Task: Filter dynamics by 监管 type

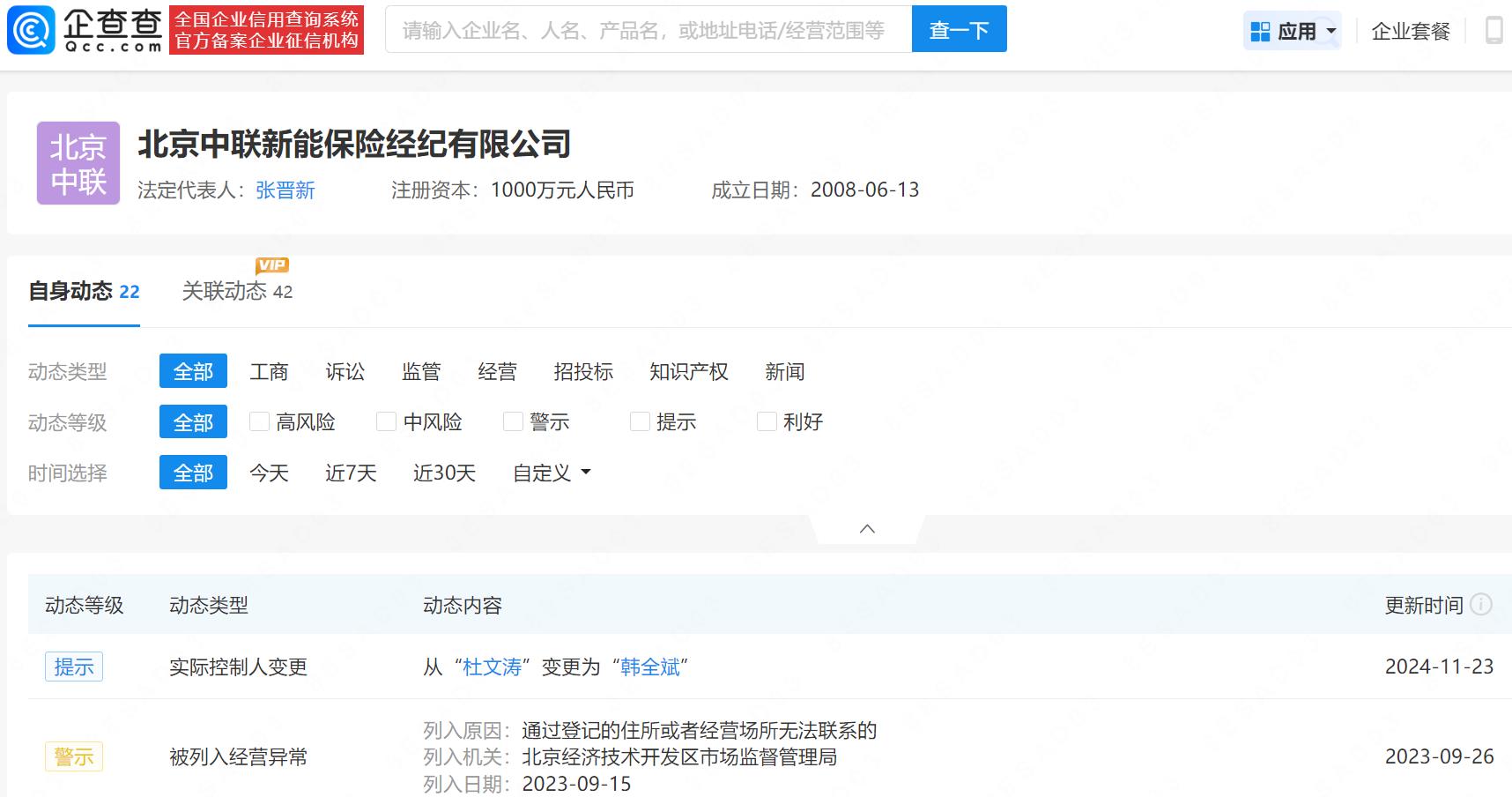Action: 421,372
